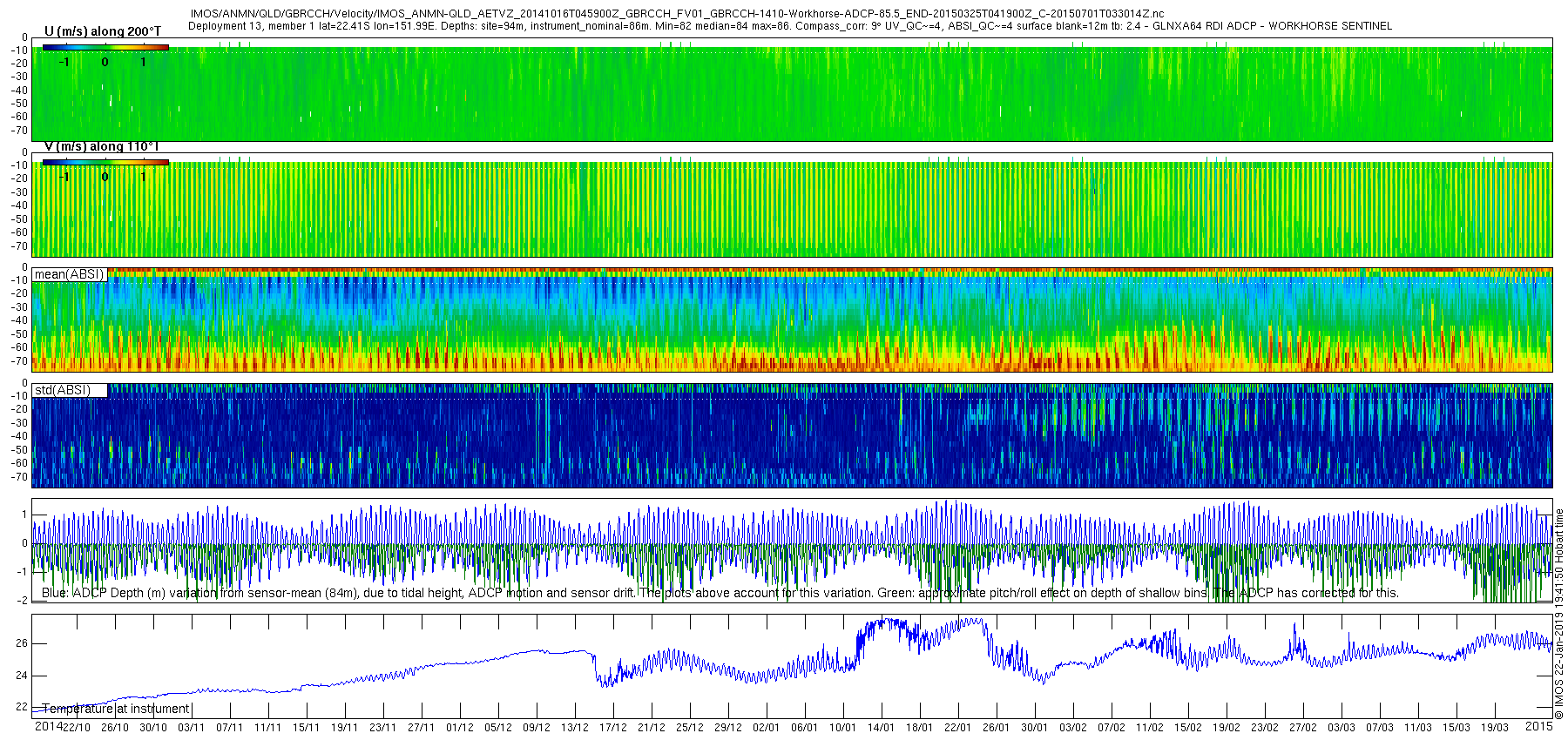The image size is (1568, 740).
Task: Click the '26/10' date tick label
Action: click(115, 728)
